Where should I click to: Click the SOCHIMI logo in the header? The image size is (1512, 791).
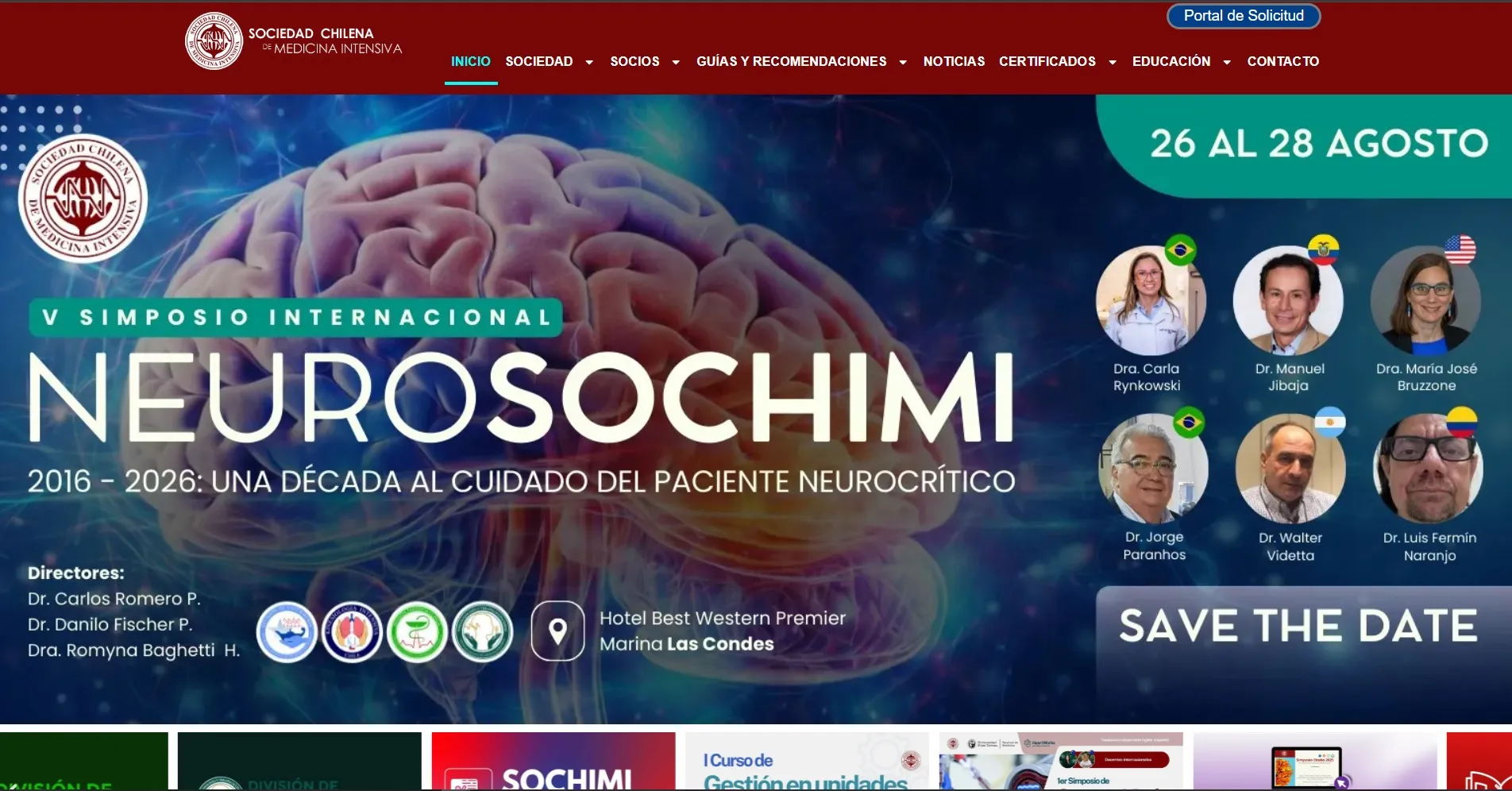click(x=214, y=41)
